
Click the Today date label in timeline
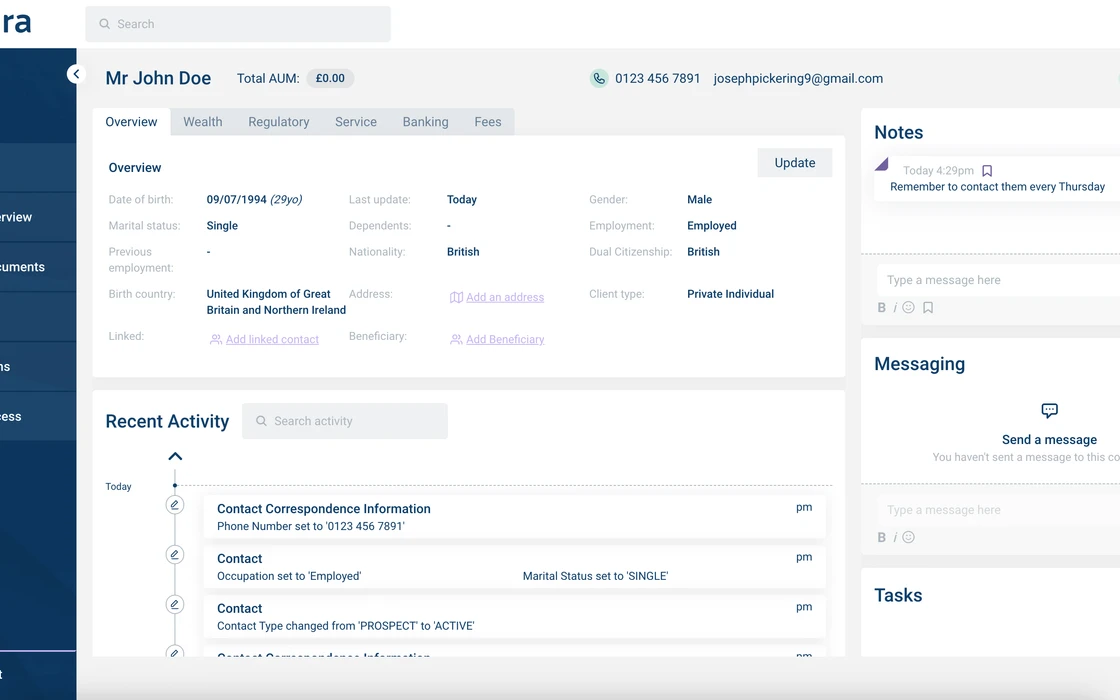(x=119, y=487)
